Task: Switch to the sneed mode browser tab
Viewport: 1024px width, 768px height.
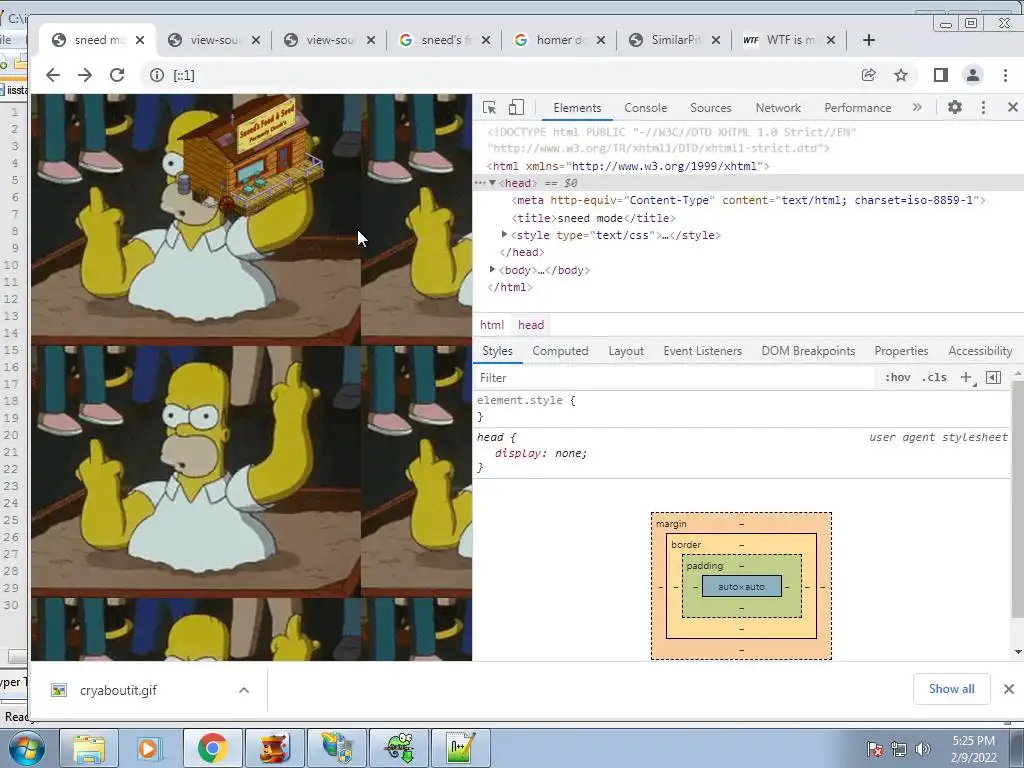Action: point(98,40)
